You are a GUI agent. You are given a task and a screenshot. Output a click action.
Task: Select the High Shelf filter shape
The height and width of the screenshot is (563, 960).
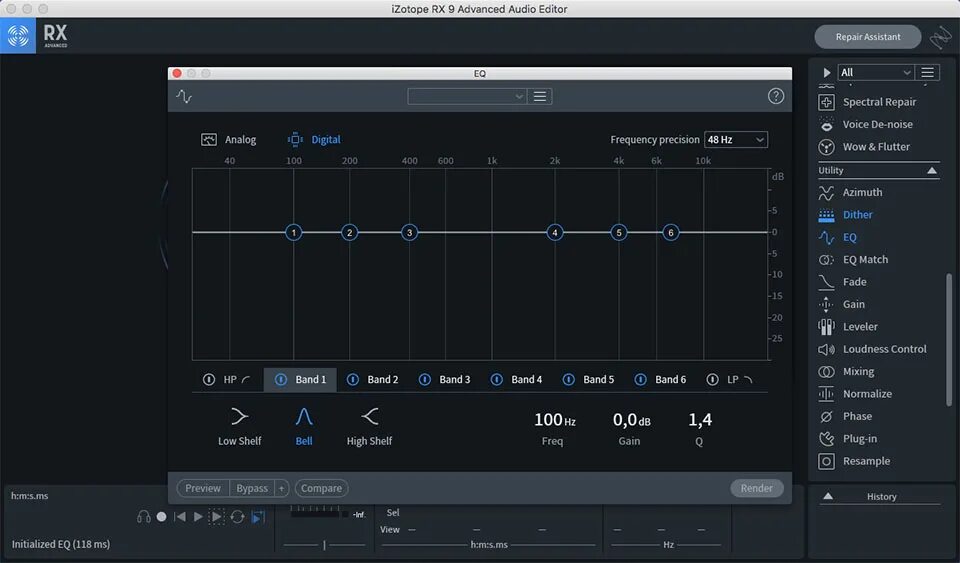369,427
